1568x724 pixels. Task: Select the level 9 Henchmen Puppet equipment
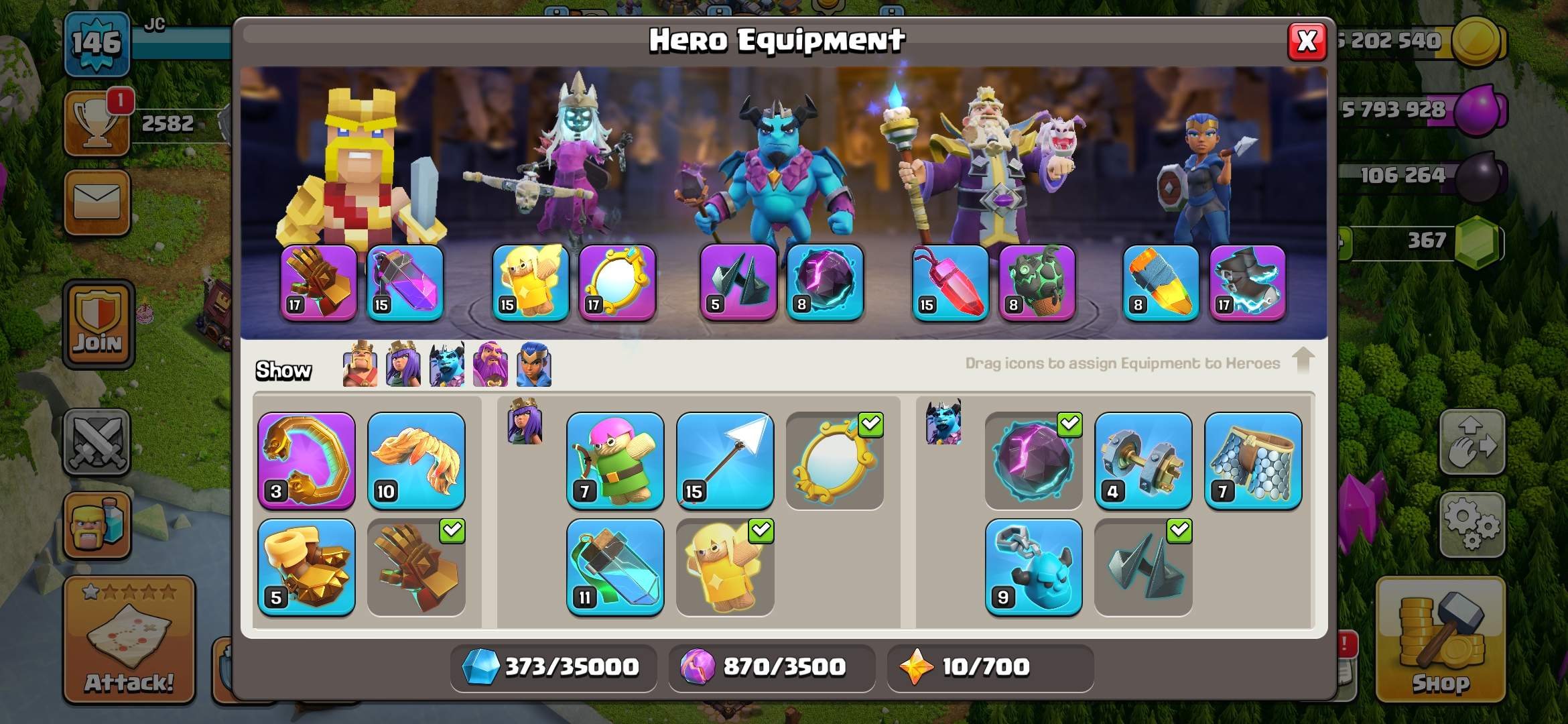tap(1034, 567)
